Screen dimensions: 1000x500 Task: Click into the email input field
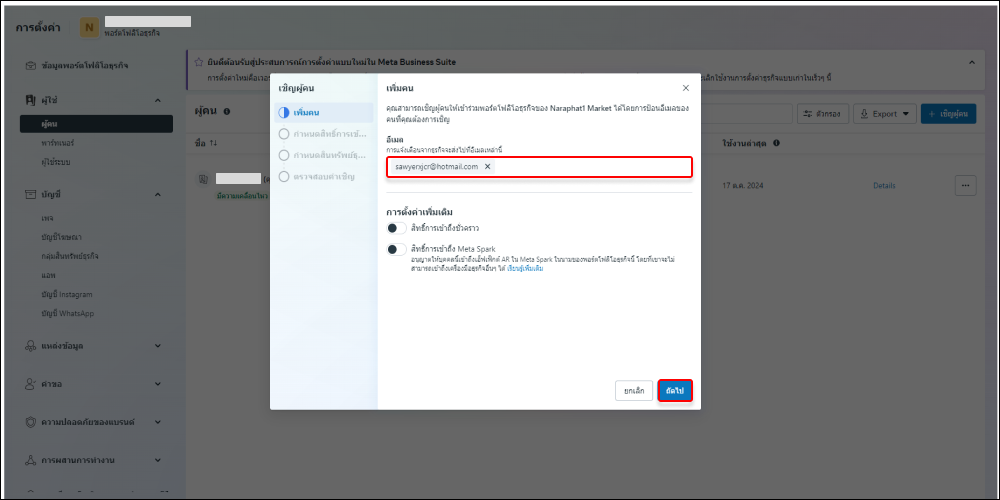click(x=539, y=166)
